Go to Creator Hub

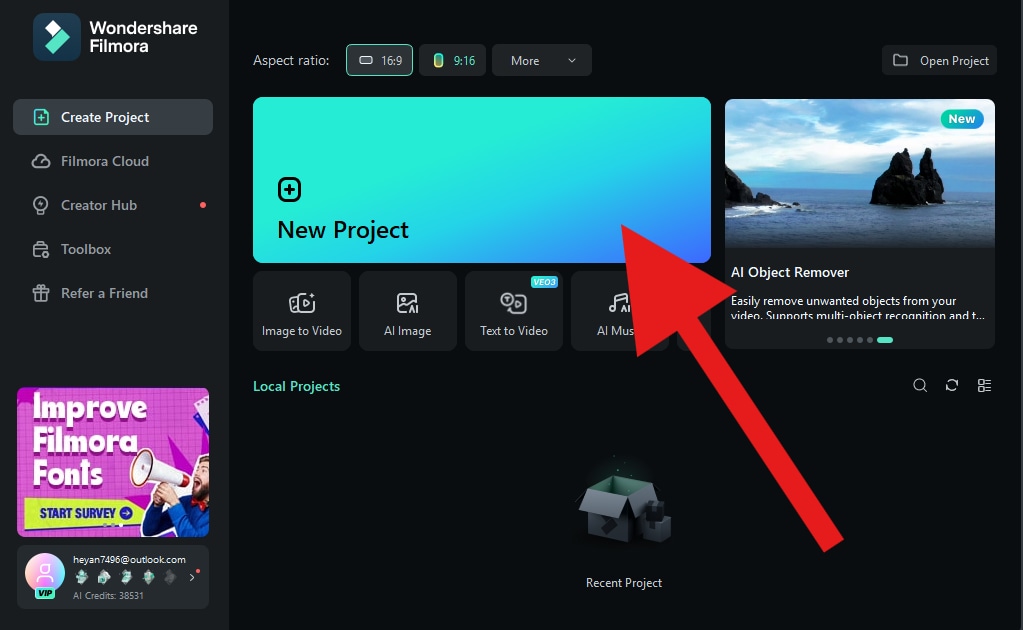[x=113, y=205]
